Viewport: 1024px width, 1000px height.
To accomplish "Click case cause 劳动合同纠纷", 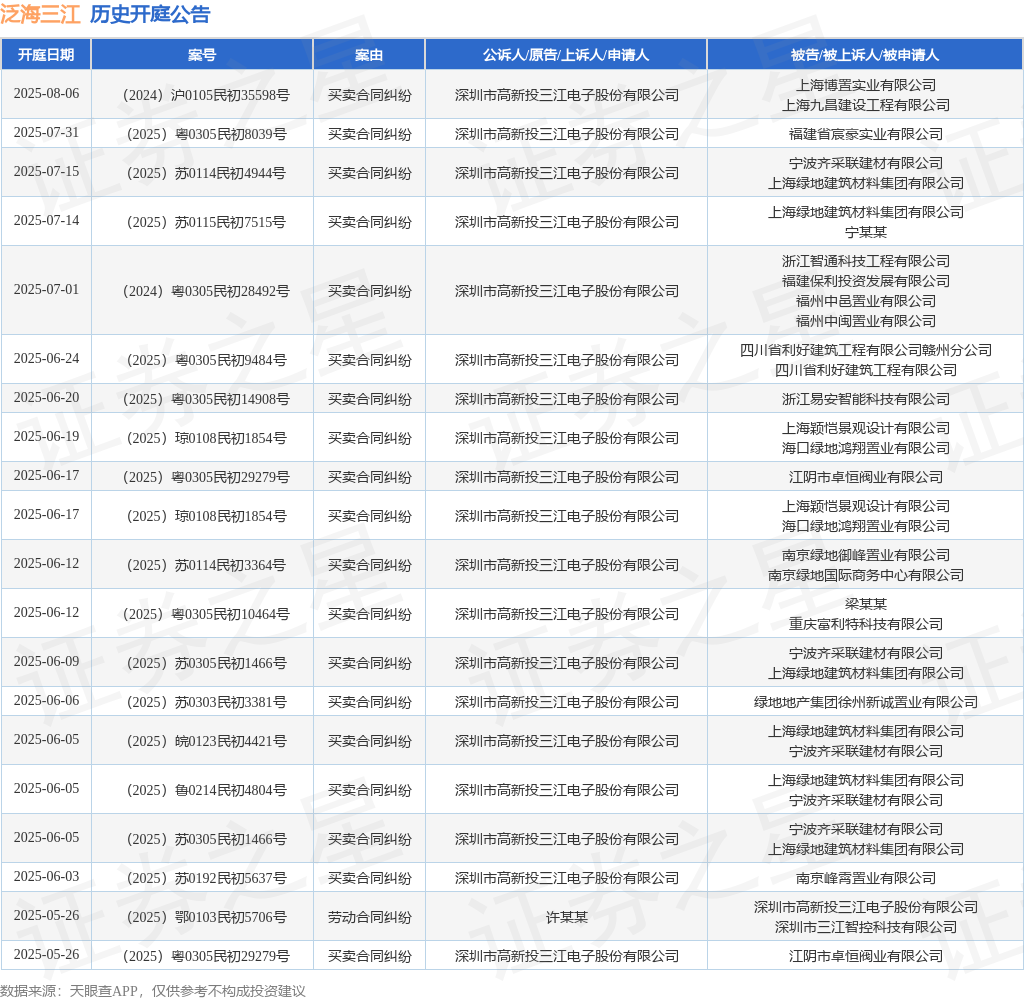I will pos(370,917).
